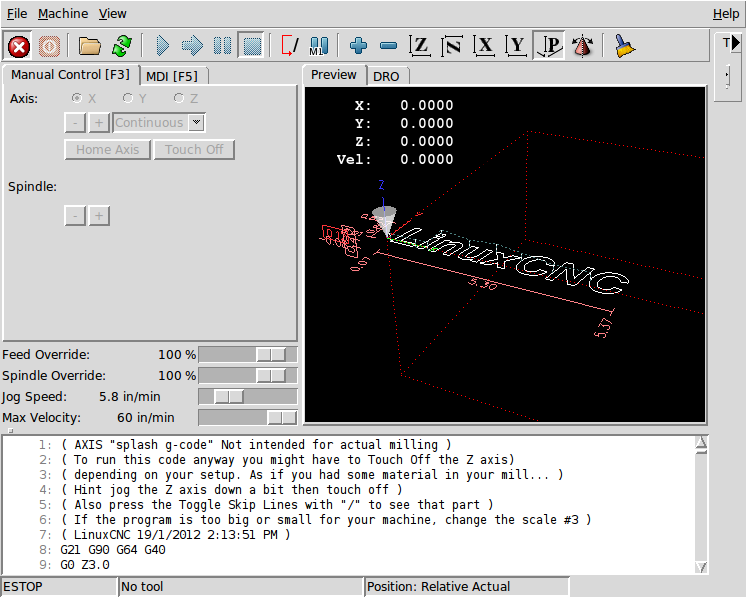
Task: Select the Y axis radio button
Action: pyautogui.click(x=128, y=98)
